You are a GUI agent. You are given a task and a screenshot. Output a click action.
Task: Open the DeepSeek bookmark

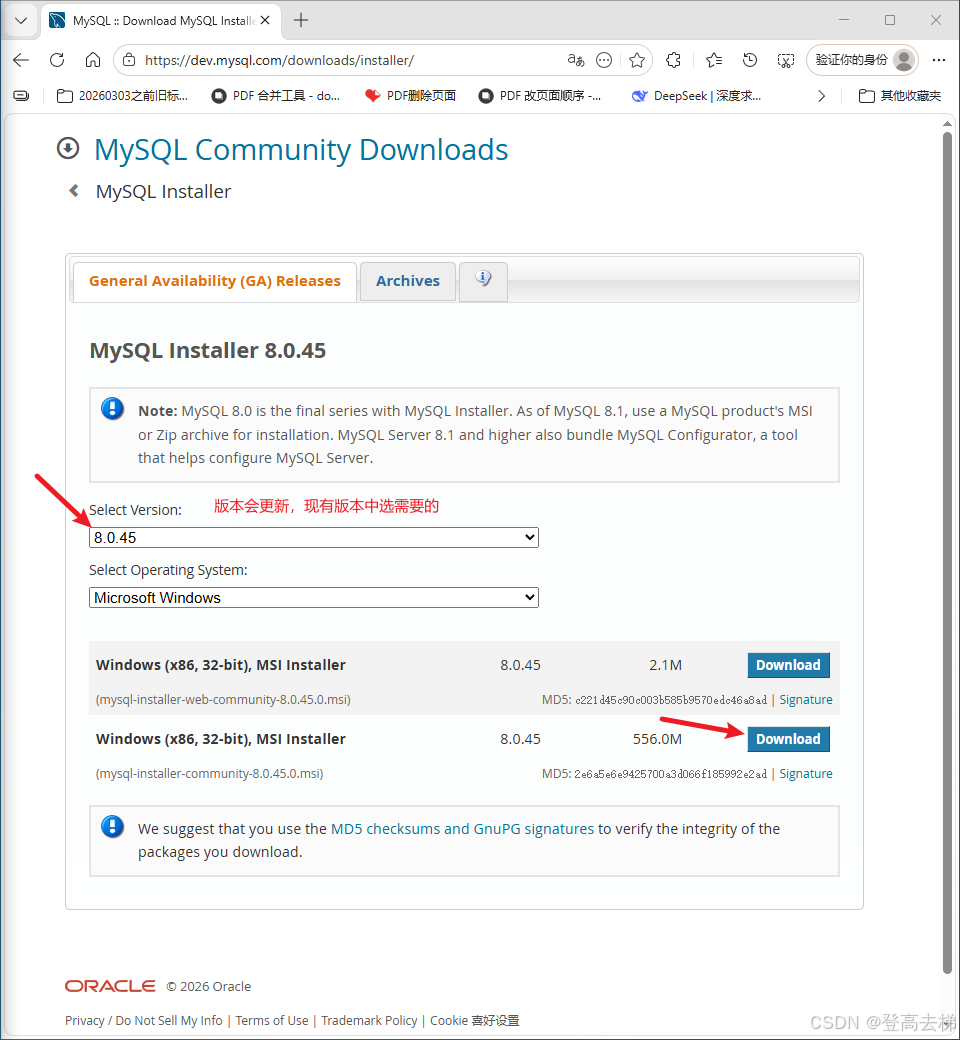click(697, 96)
